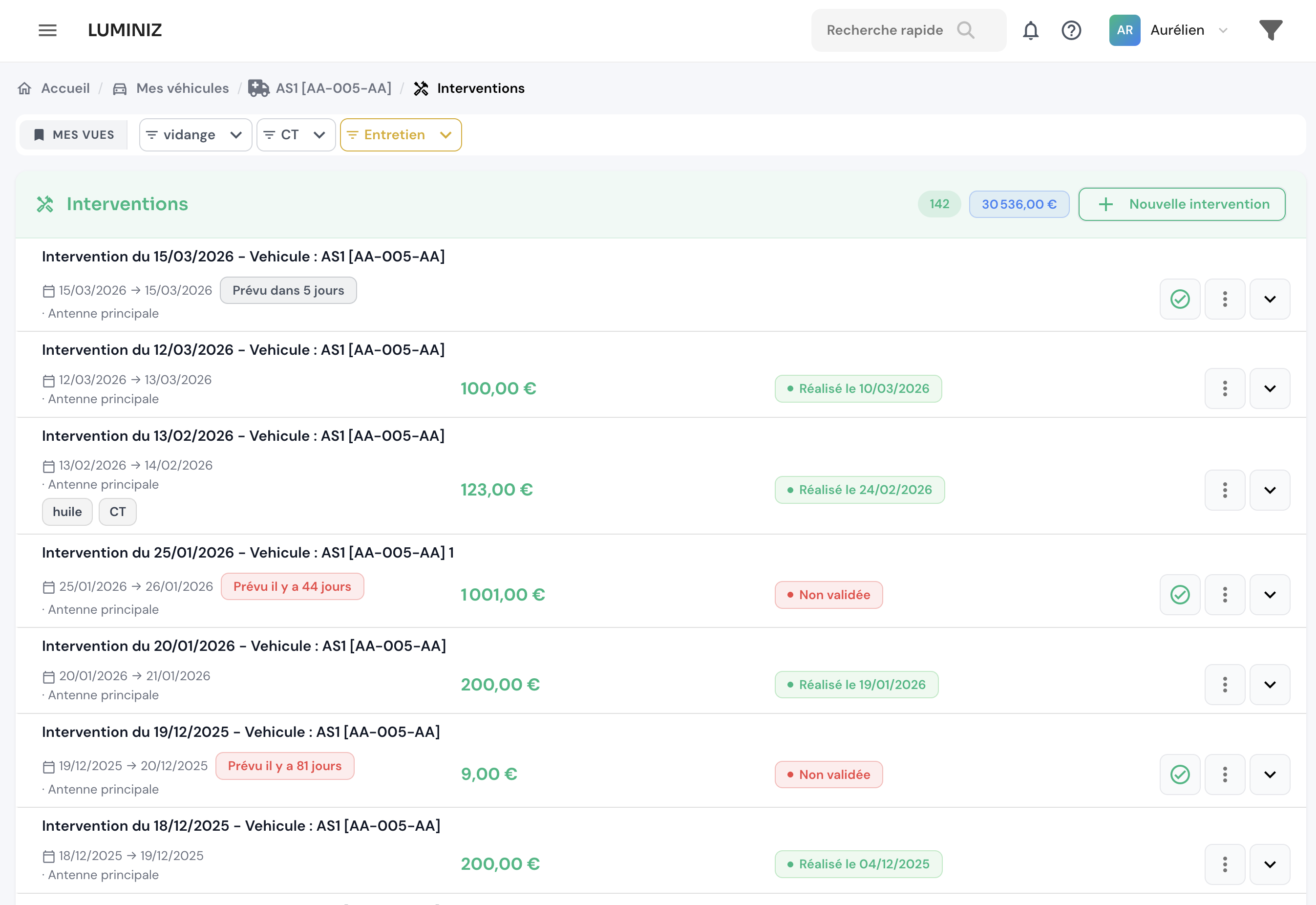This screenshot has width=1316, height=905.
Task: Open the Entretien filter dropdown
Action: pos(400,135)
